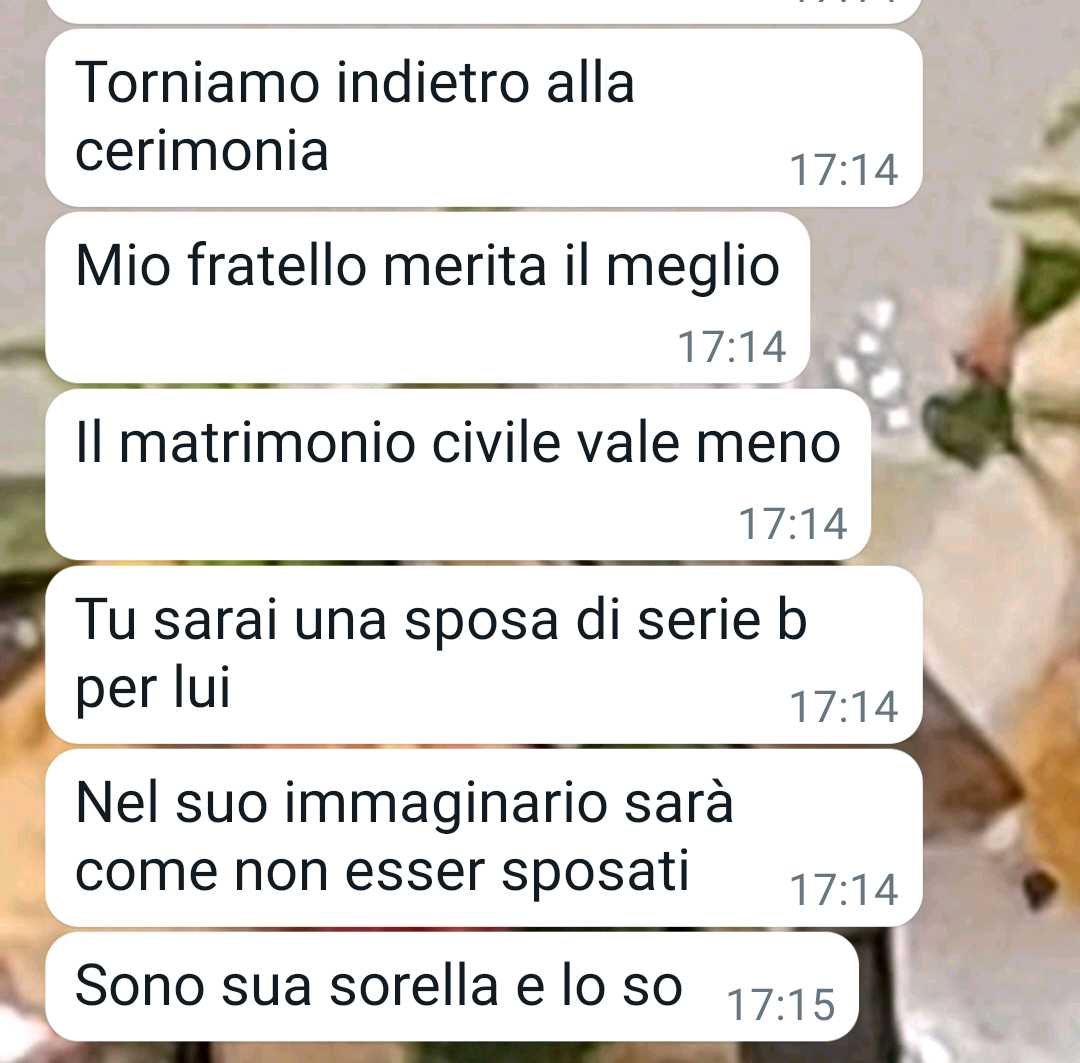Click the timestamp beside "come non esser sposati"
Screen dimensions: 1080x1063
pyautogui.click(x=844, y=890)
